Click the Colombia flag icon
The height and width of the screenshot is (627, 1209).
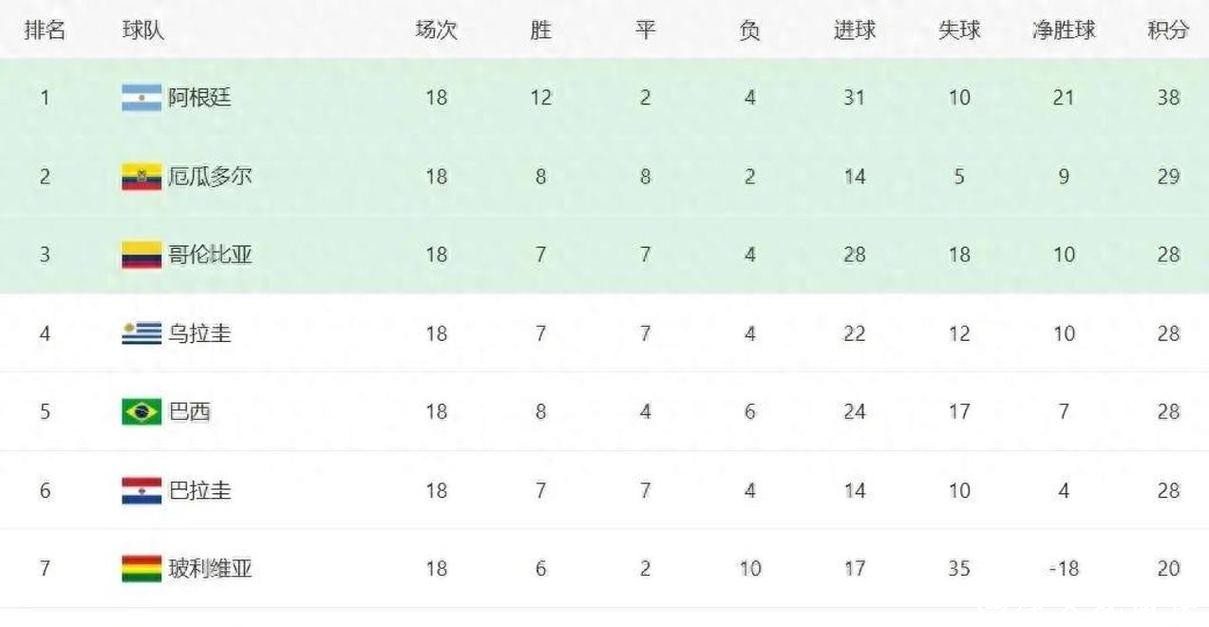pos(141,255)
